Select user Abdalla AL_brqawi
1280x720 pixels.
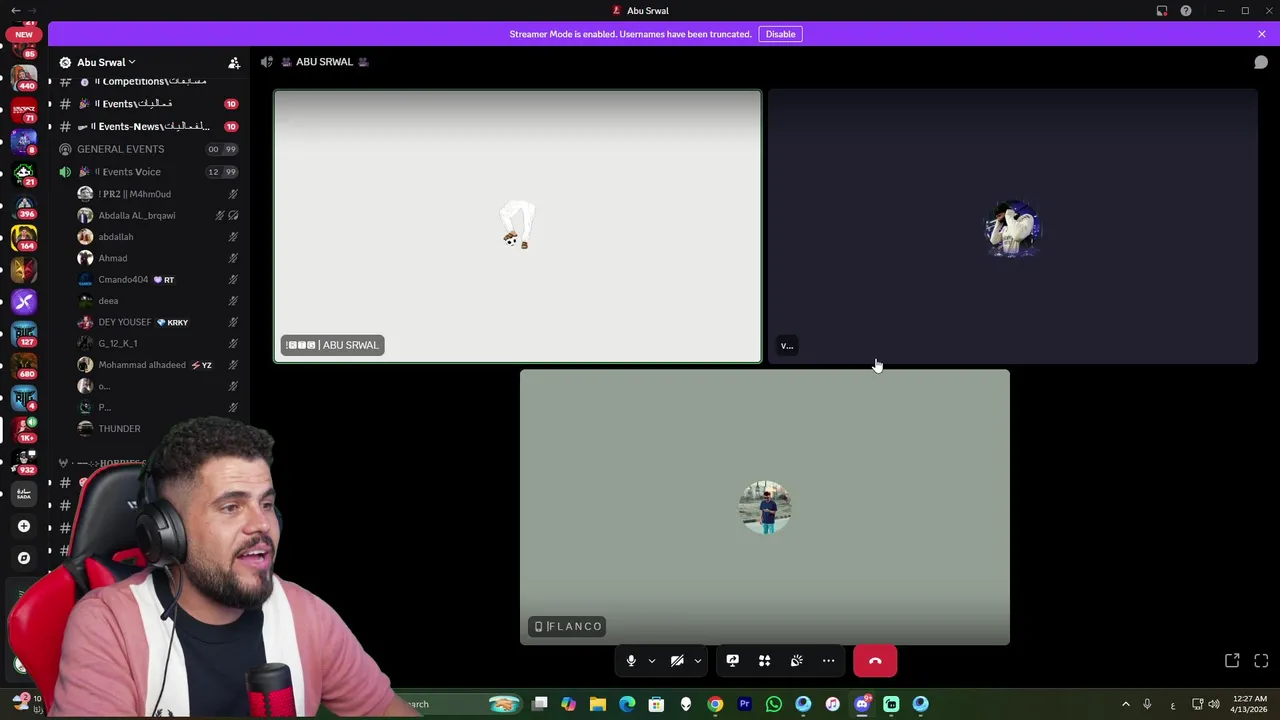[x=158, y=215]
